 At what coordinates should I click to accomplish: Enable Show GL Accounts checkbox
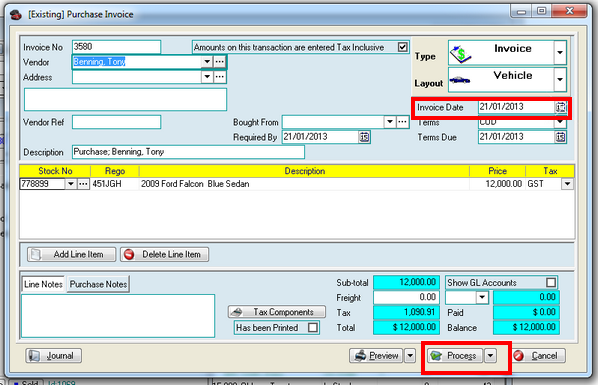(x=551, y=282)
